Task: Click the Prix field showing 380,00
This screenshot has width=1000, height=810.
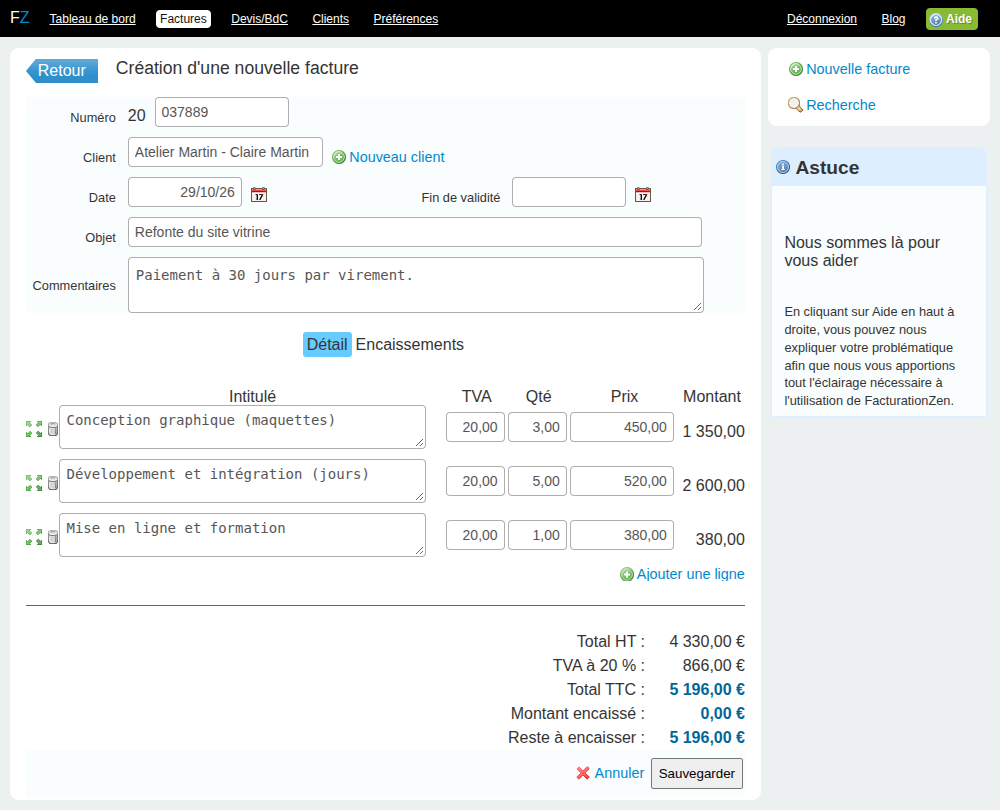Action: pos(622,535)
